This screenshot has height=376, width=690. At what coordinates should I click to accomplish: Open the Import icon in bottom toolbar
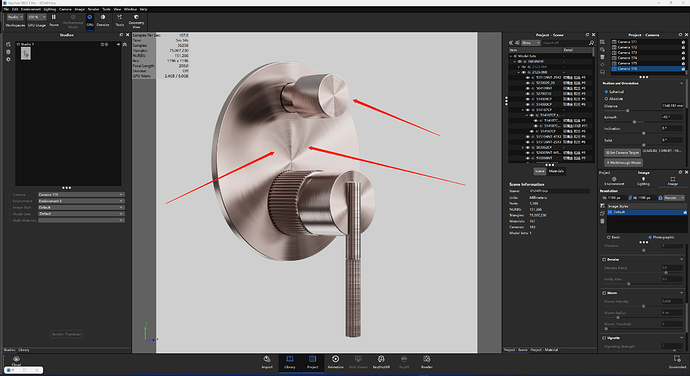267,362
